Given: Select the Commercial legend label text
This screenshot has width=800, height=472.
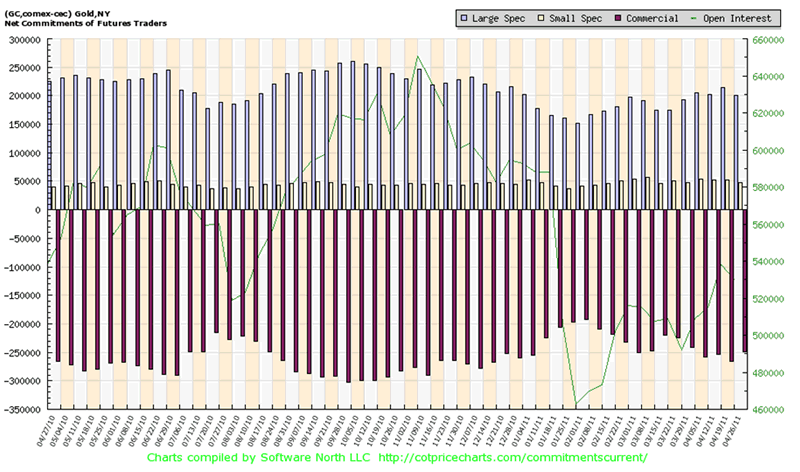Looking at the screenshot, I should (x=653, y=18).
